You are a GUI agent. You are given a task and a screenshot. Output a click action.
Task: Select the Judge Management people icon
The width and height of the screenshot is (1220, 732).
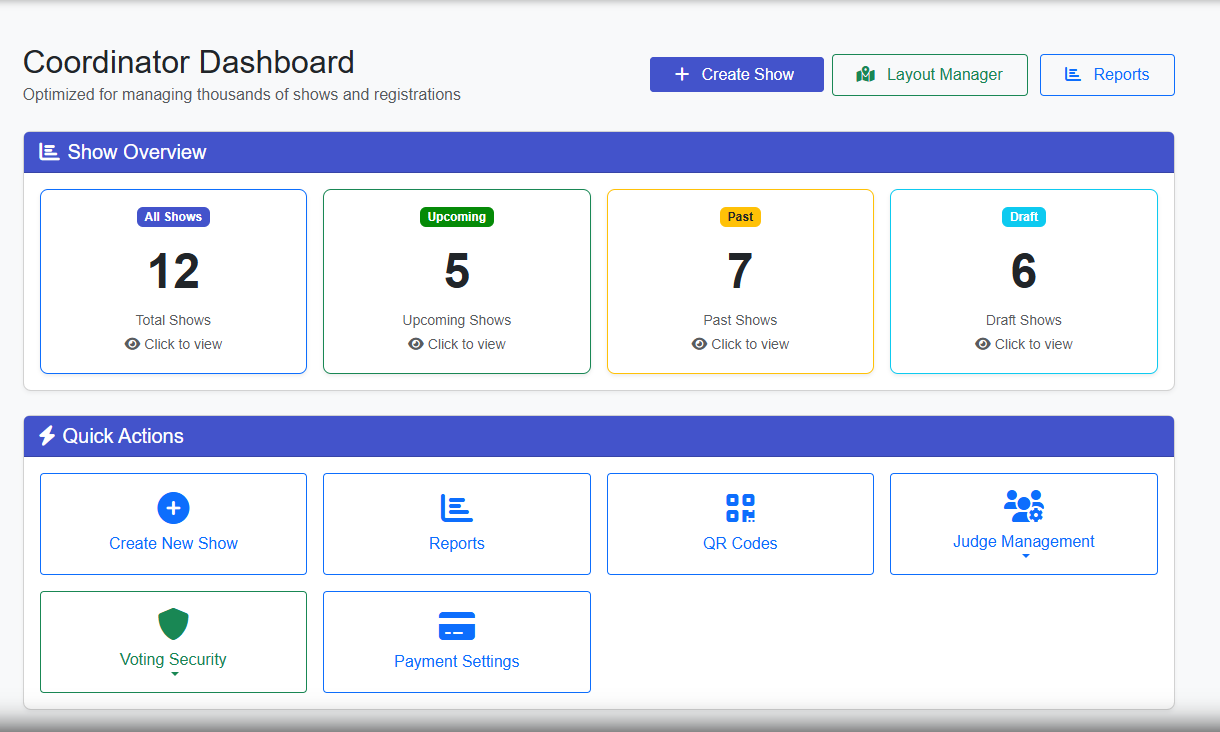click(x=1023, y=506)
